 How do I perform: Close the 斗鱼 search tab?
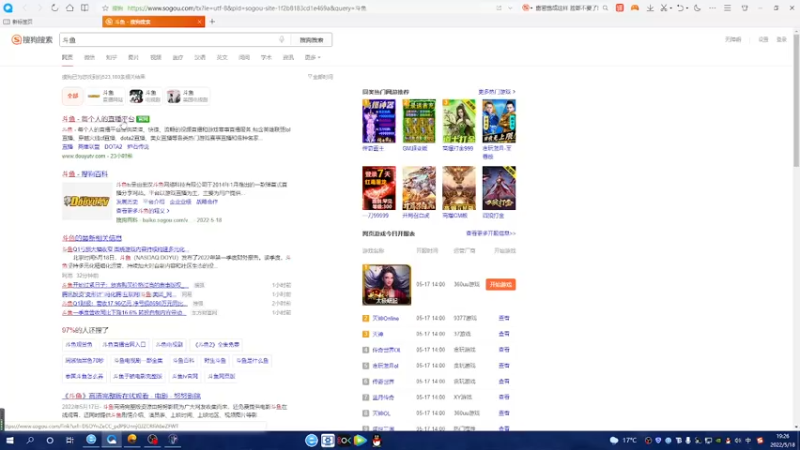[199, 21]
